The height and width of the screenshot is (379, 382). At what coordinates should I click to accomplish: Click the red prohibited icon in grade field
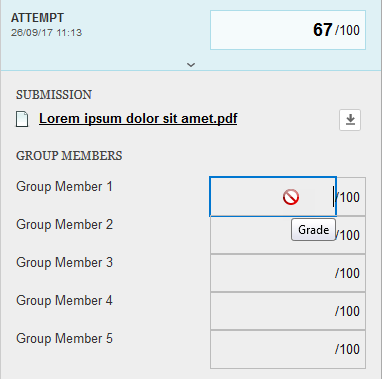point(291,197)
